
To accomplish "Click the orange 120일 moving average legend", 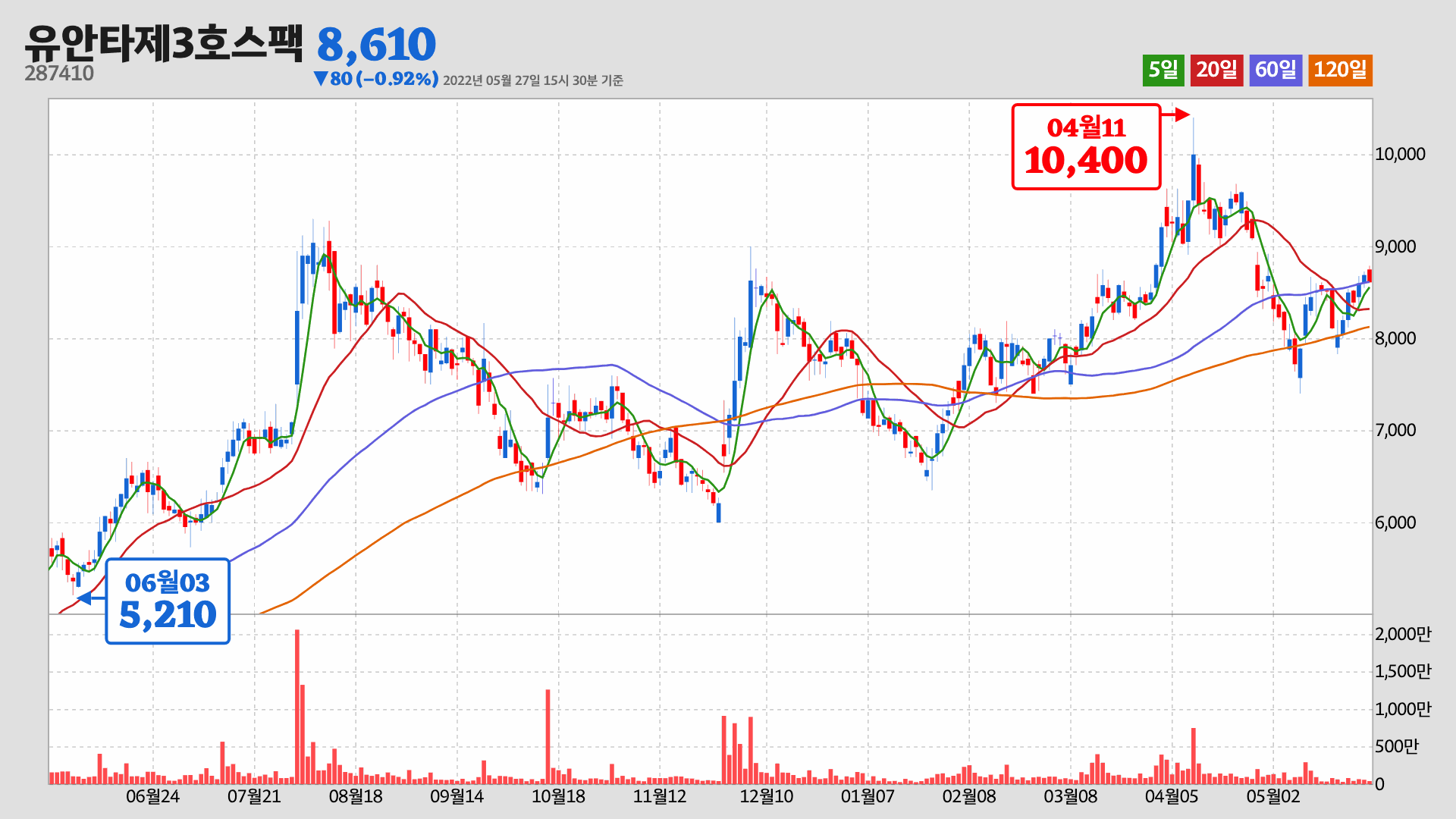I will 1340,71.
